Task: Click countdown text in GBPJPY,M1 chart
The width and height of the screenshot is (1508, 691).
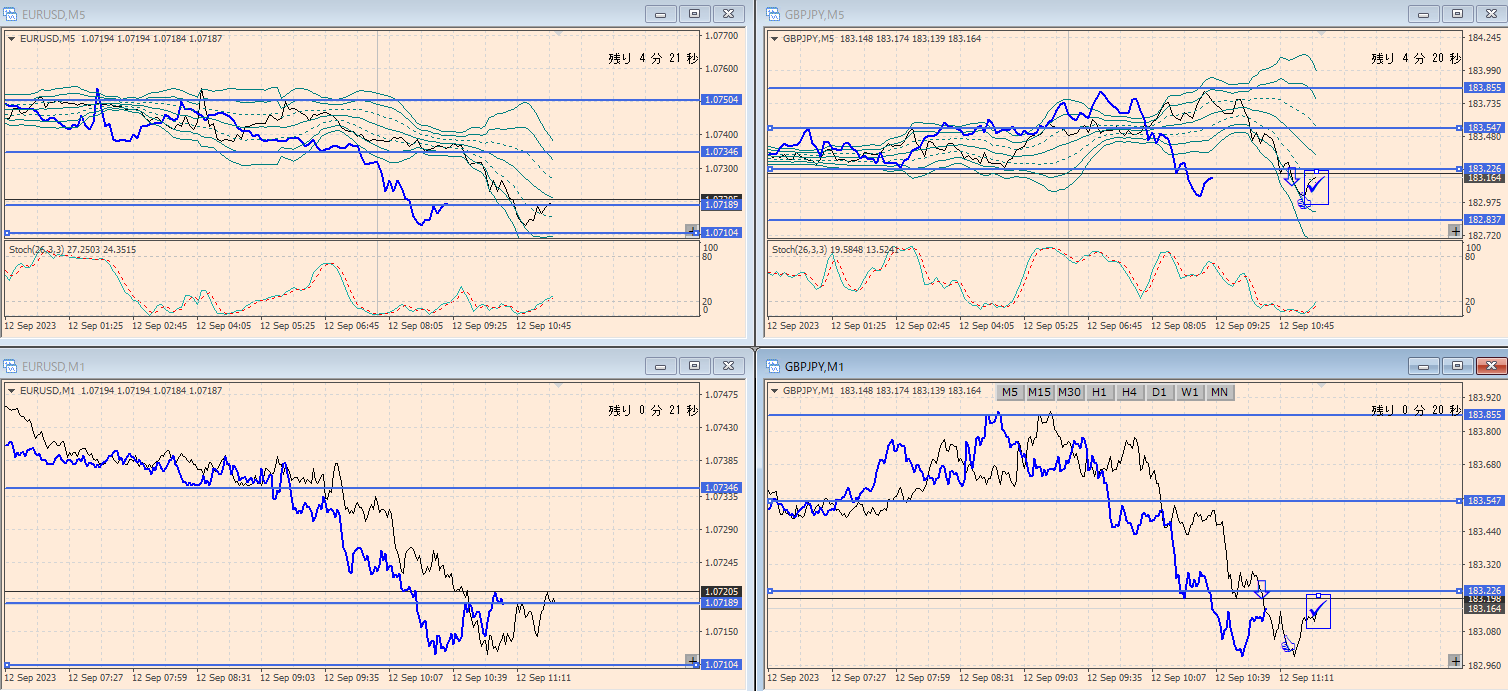Action: click(1416, 410)
